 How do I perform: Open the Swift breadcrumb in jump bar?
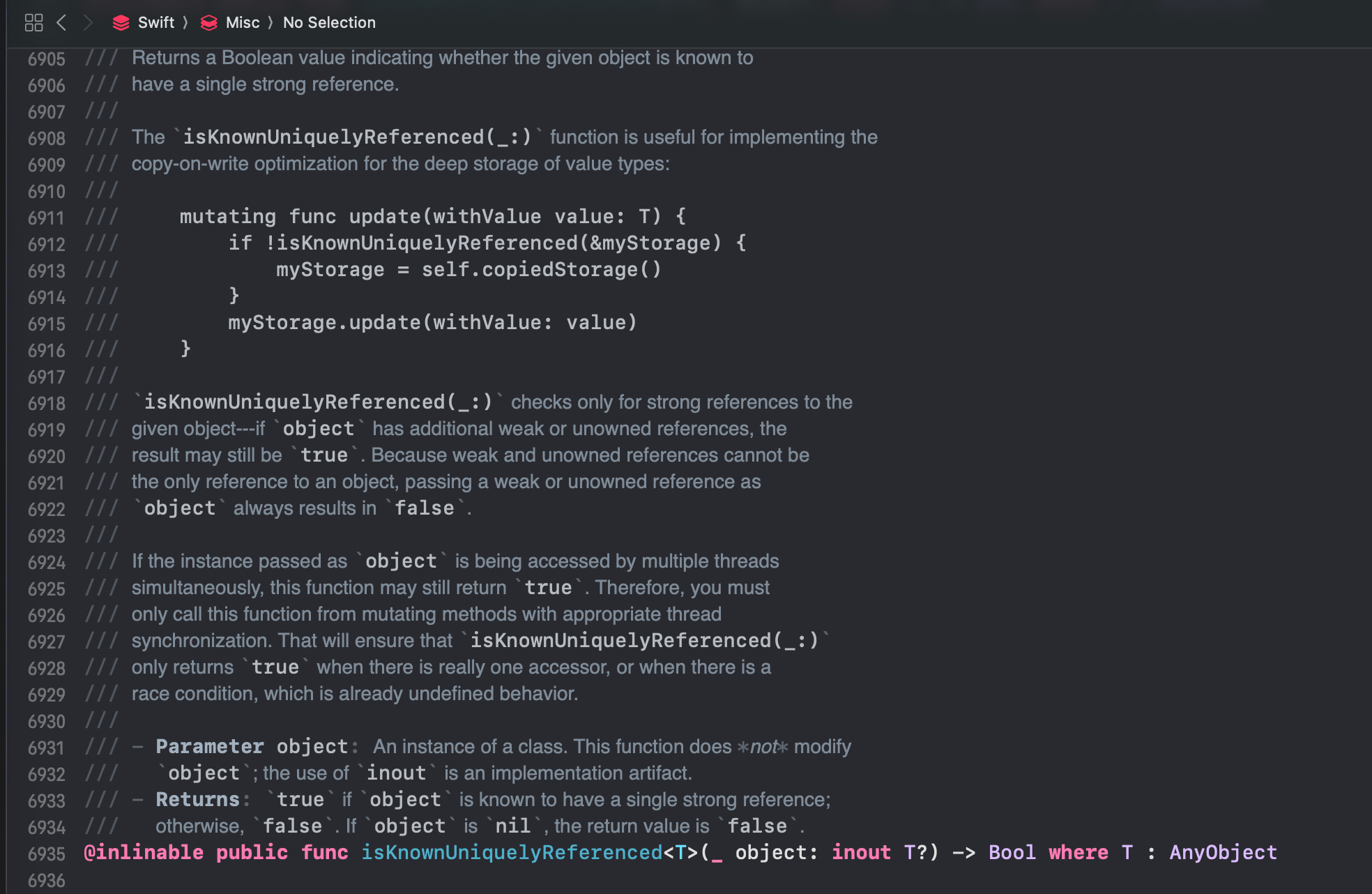tap(156, 23)
